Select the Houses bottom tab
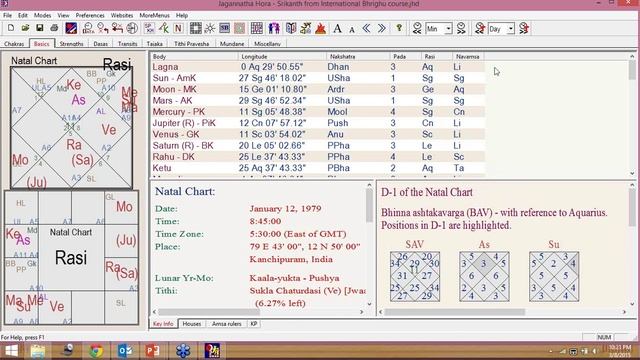Image resolution: width=640 pixels, height=360 pixels. [x=192, y=324]
